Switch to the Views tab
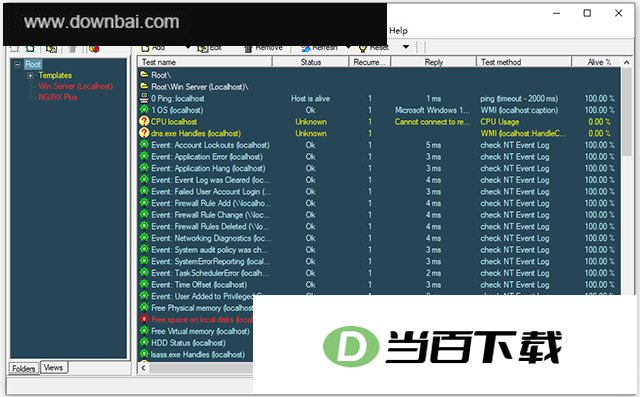 coord(53,368)
